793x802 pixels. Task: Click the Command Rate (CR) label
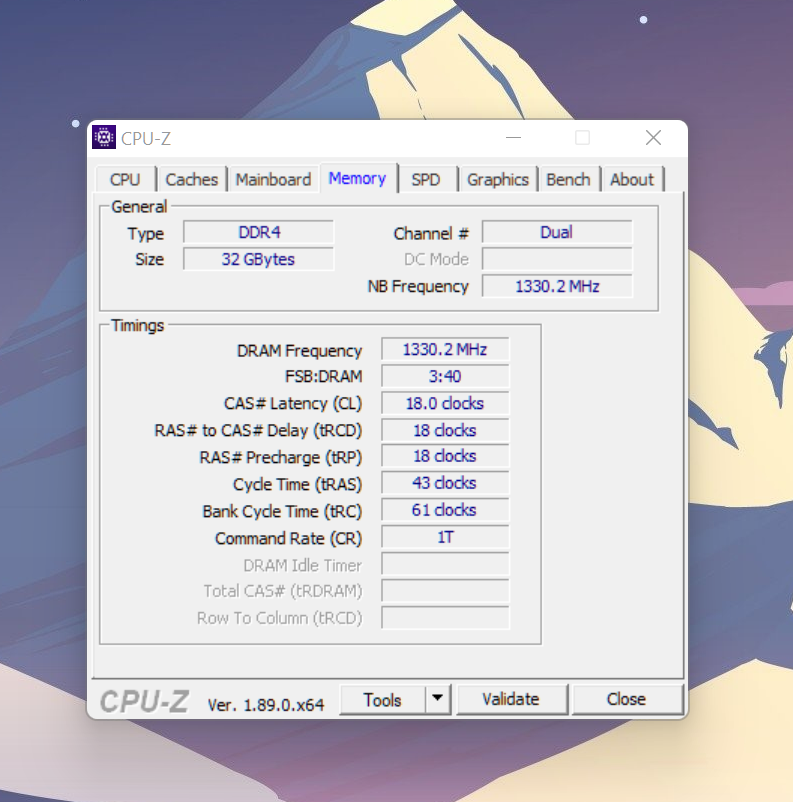[289, 539]
